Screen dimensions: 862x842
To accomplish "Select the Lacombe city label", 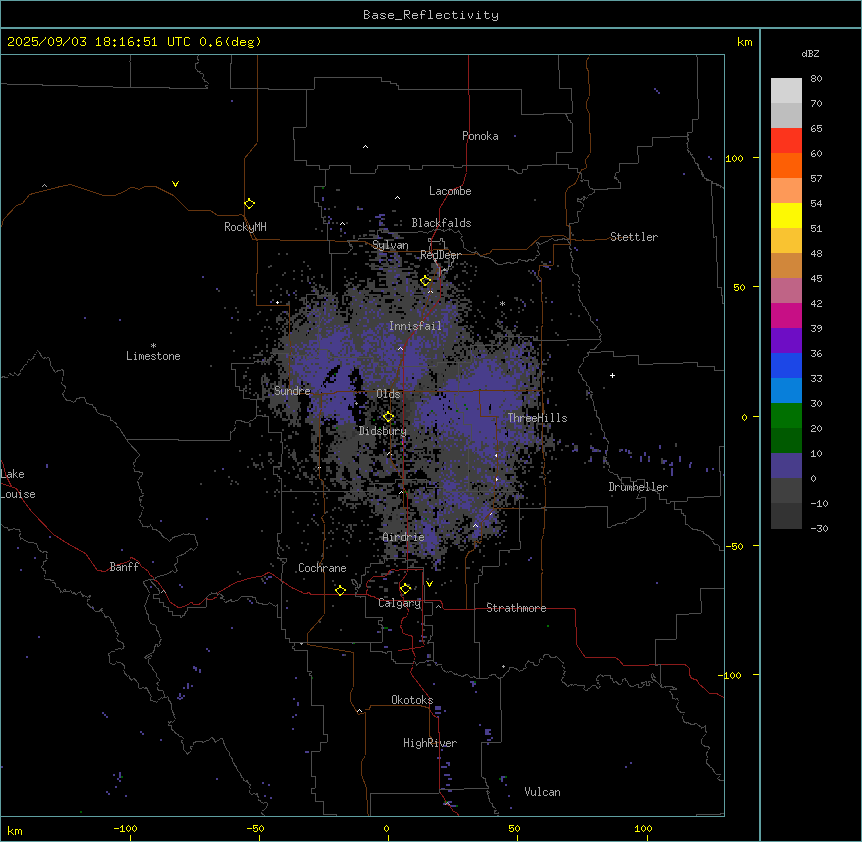I will coord(450,191).
